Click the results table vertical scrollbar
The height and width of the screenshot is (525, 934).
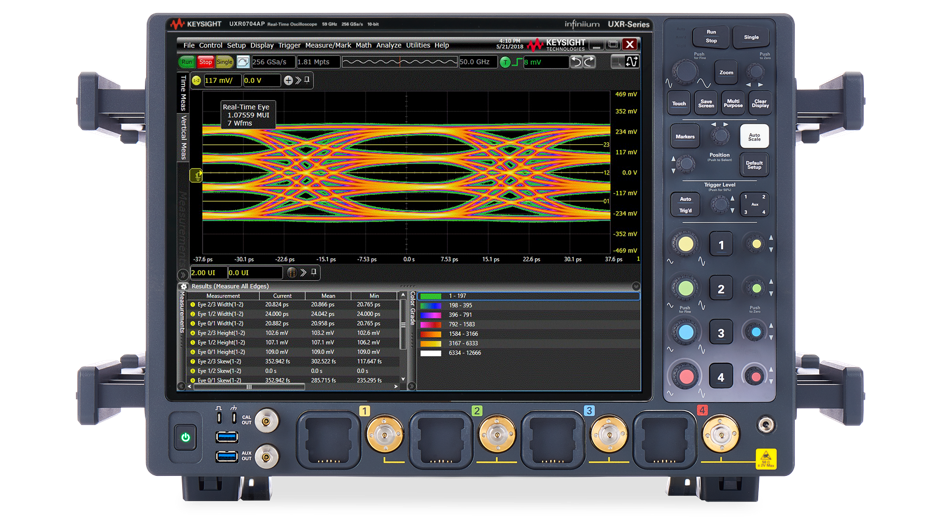(x=403, y=337)
